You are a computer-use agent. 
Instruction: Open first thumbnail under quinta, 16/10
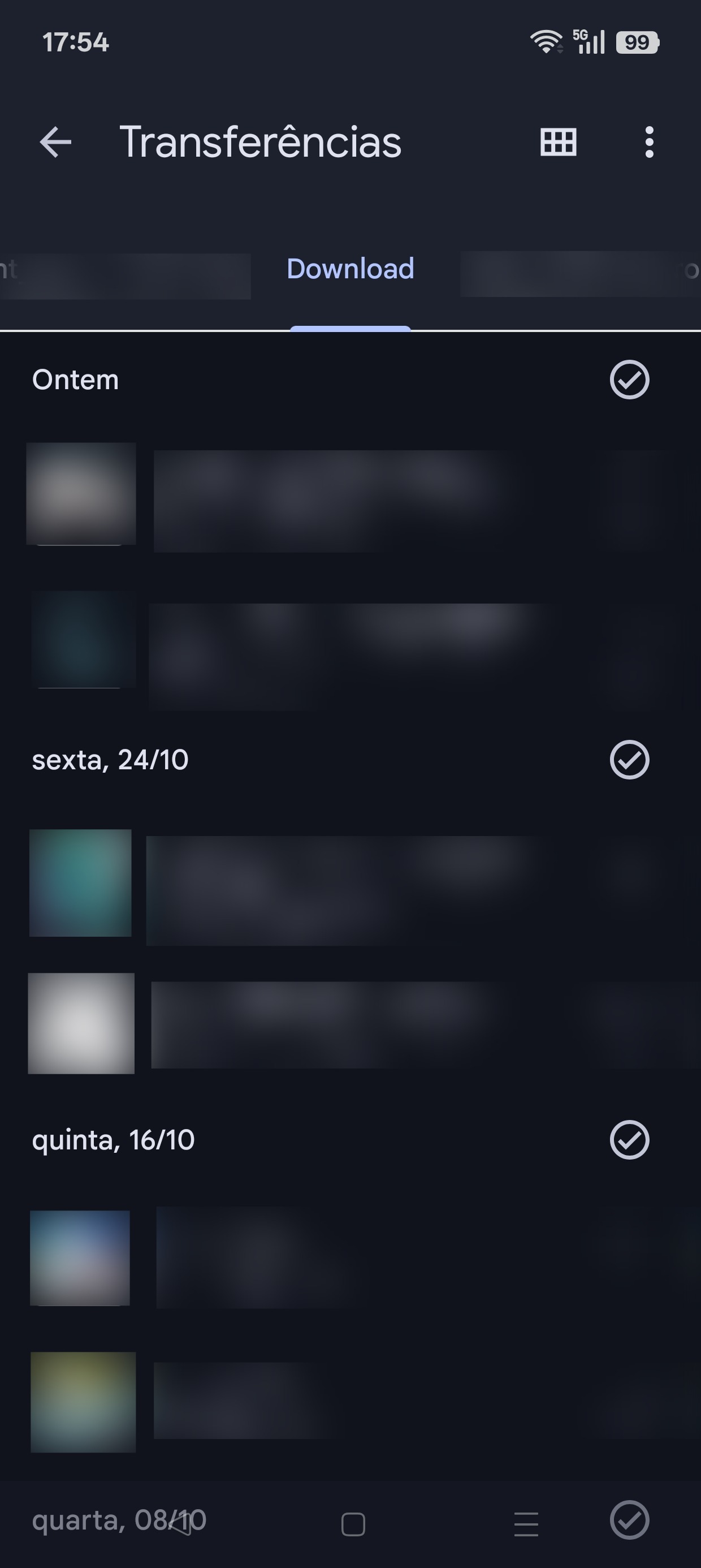[x=80, y=1257]
